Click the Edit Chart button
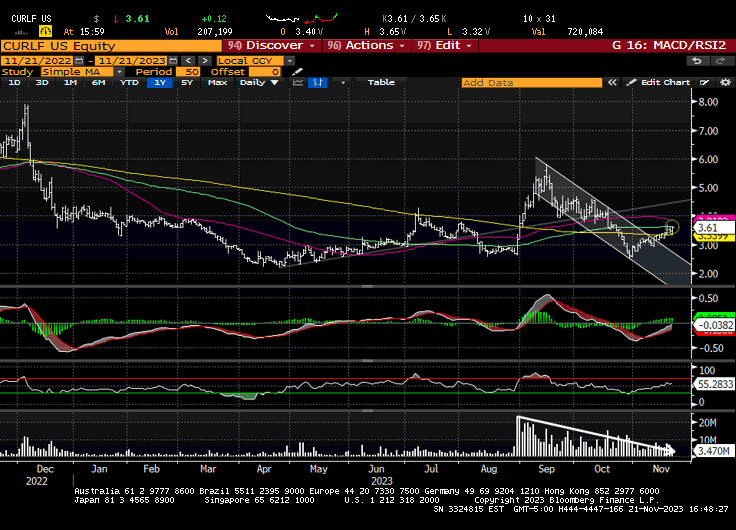This screenshot has width=736, height=530. coord(659,83)
